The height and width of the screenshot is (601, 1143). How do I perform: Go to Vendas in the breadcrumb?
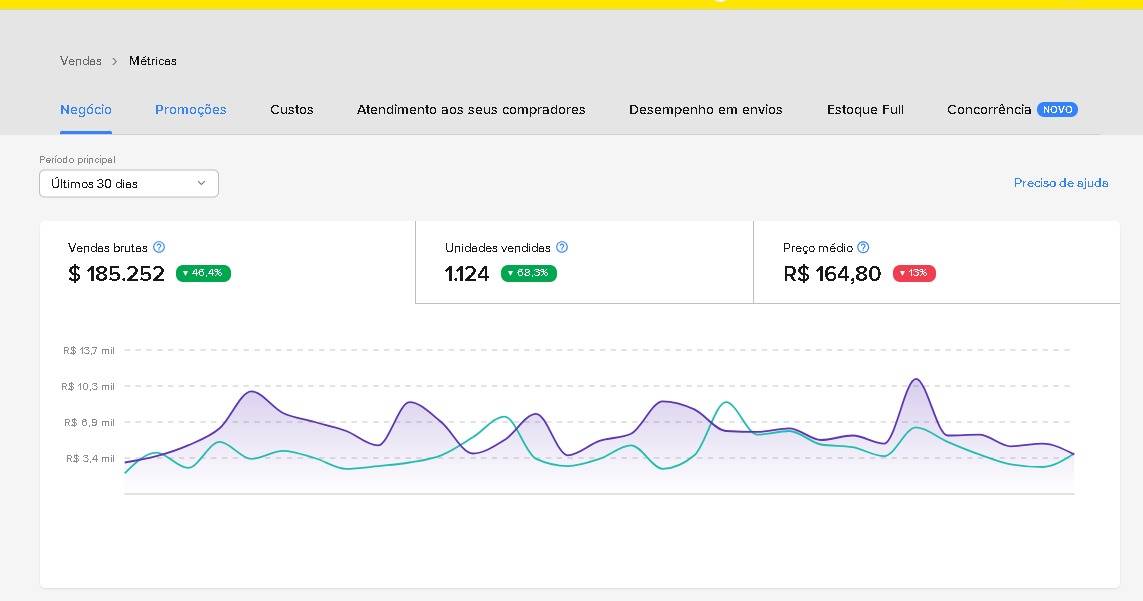pyautogui.click(x=81, y=61)
